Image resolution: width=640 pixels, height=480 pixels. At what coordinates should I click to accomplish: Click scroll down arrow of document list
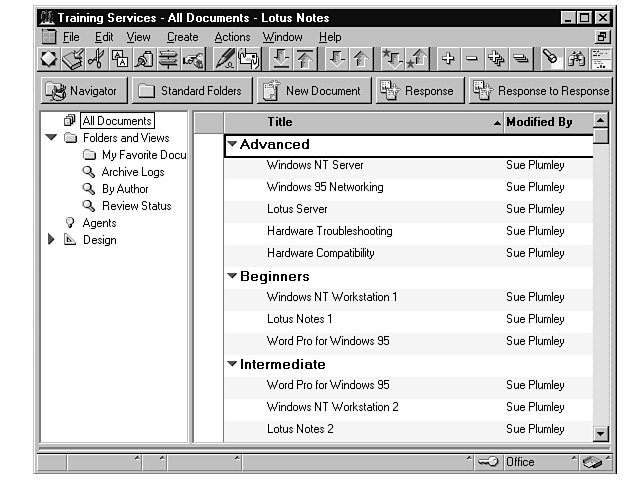(601, 433)
